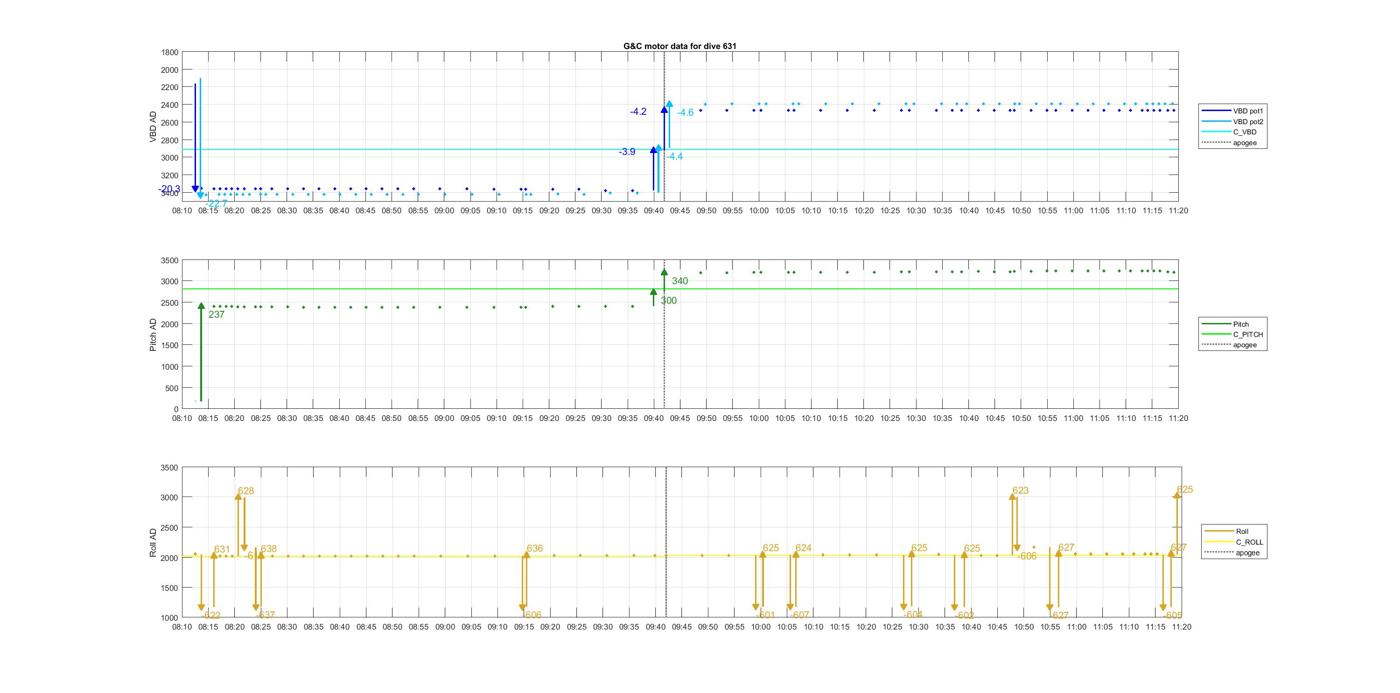1400x693 pixels.
Task: Click the "2400" tick on VBD axis
Action: click(x=170, y=105)
